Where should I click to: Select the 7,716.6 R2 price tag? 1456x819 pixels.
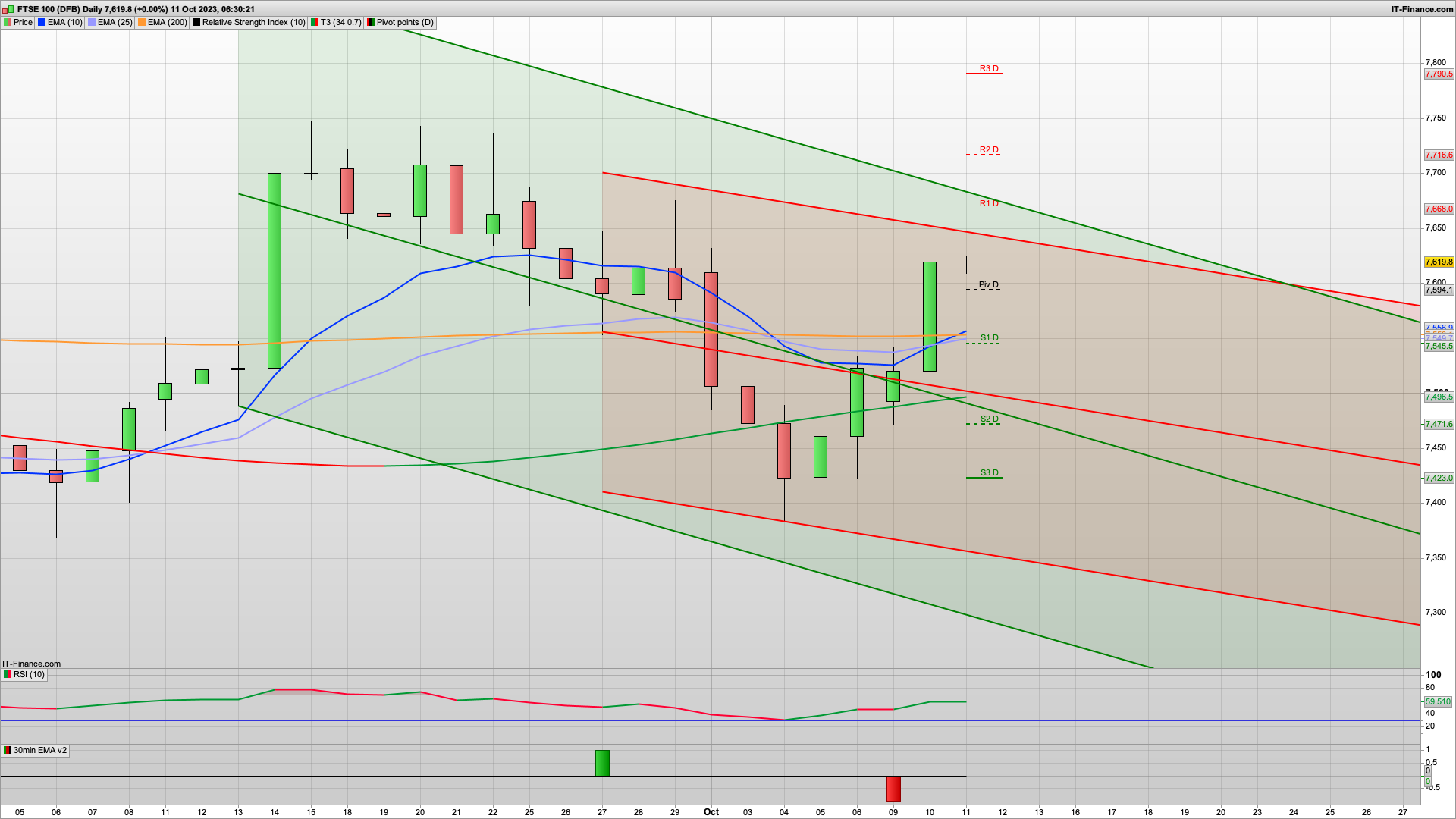1439,155
